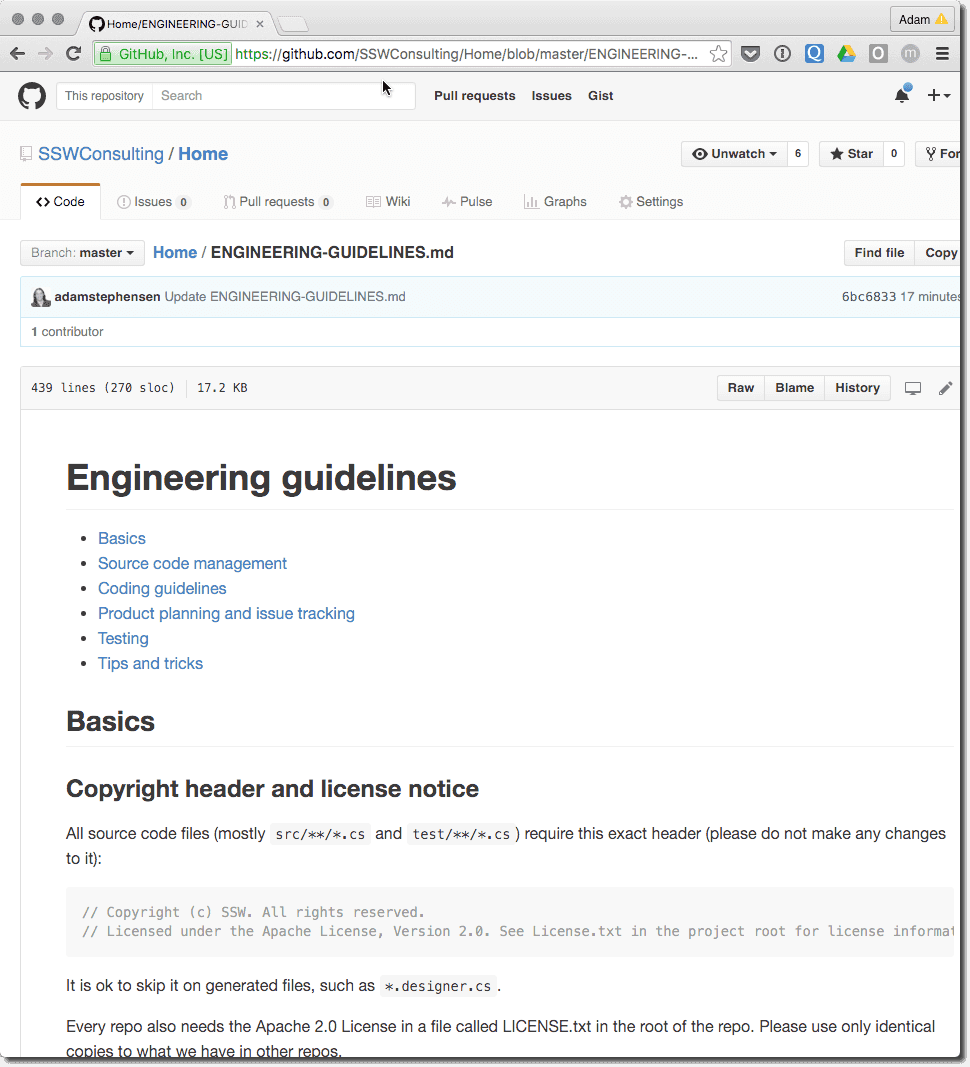Click the GitHub octocat logo
The width and height of the screenshot is (970, 1067).
(x=32, y=96)
